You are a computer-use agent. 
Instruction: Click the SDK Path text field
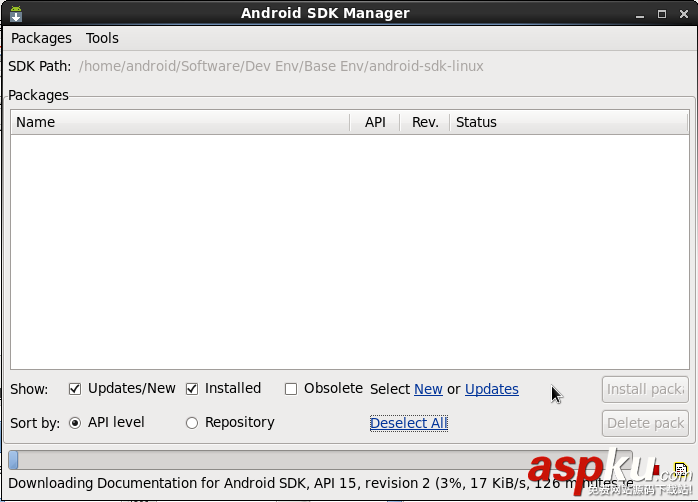click(281, 66)
